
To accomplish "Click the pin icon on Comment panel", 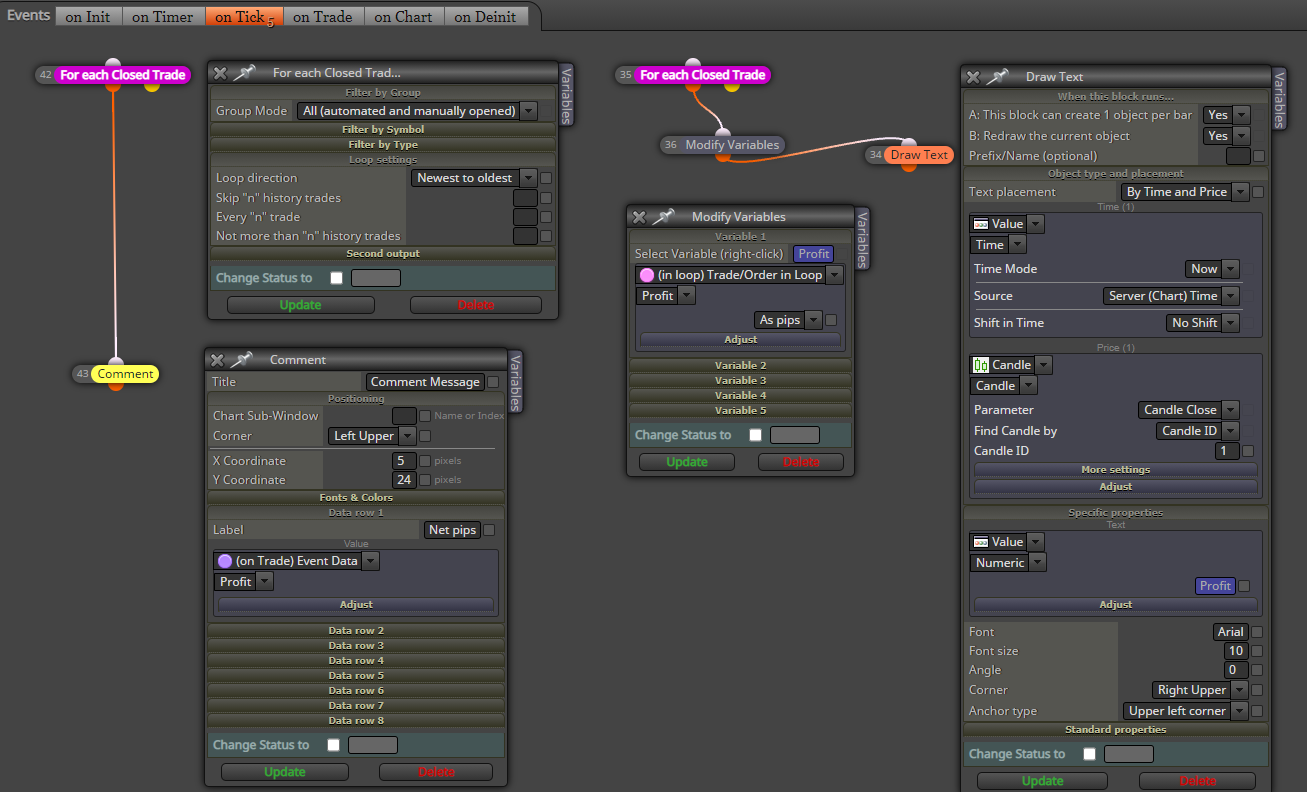I will 242,360.
